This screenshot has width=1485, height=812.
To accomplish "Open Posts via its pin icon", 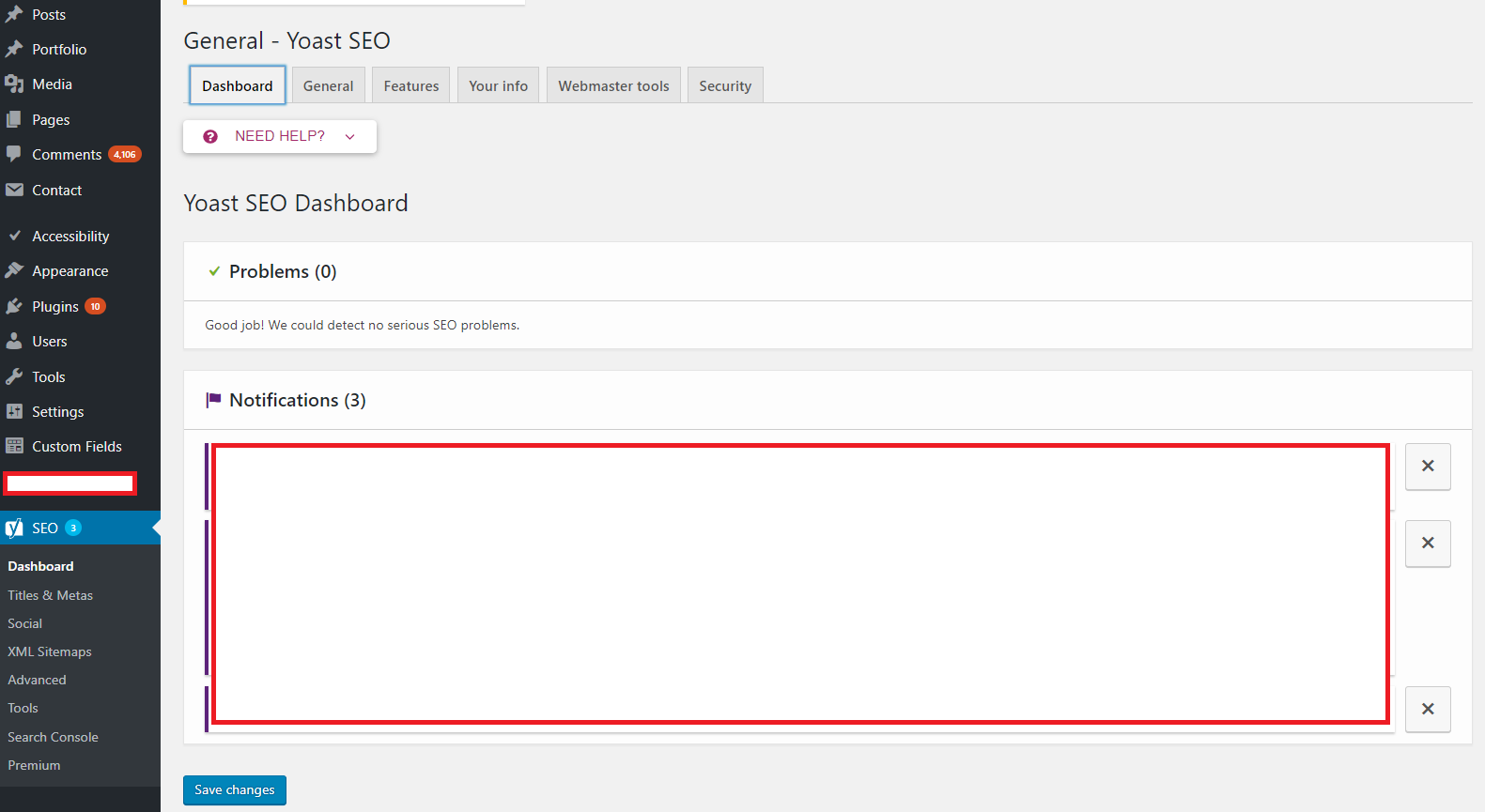I will (x=14, y=14).
